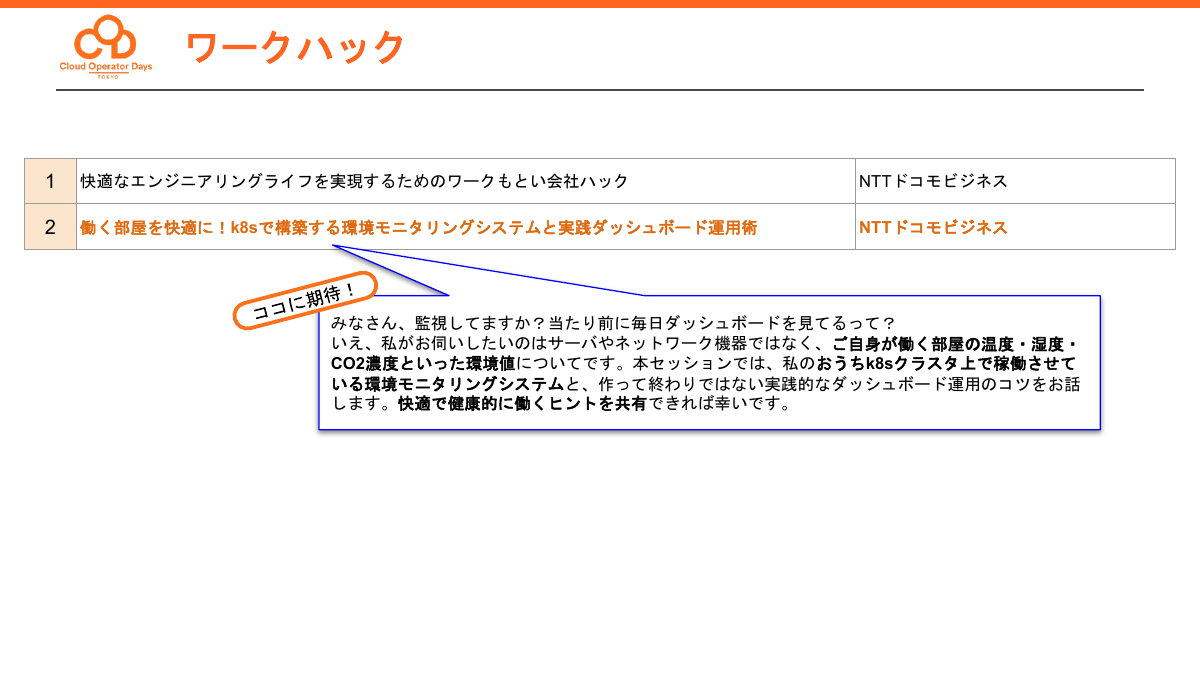Click bold text 快適で健康的に働くヒントを共有

click(522, 405)
